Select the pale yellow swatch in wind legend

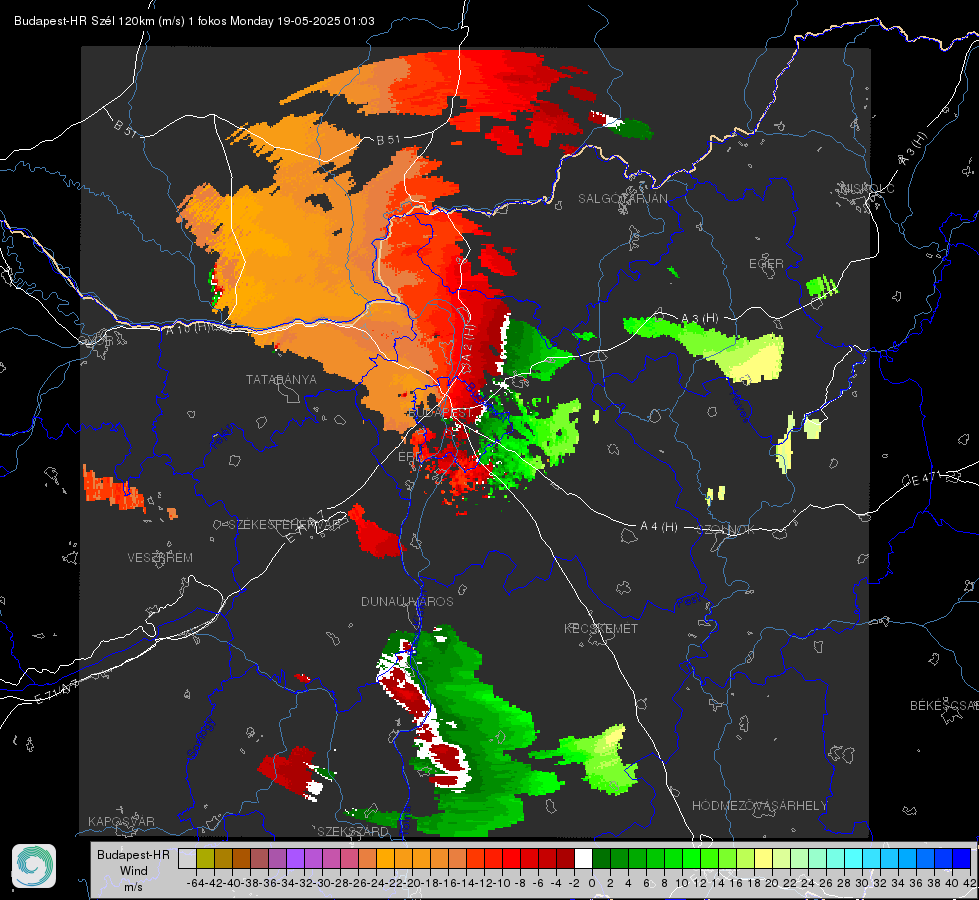(763, 858)
